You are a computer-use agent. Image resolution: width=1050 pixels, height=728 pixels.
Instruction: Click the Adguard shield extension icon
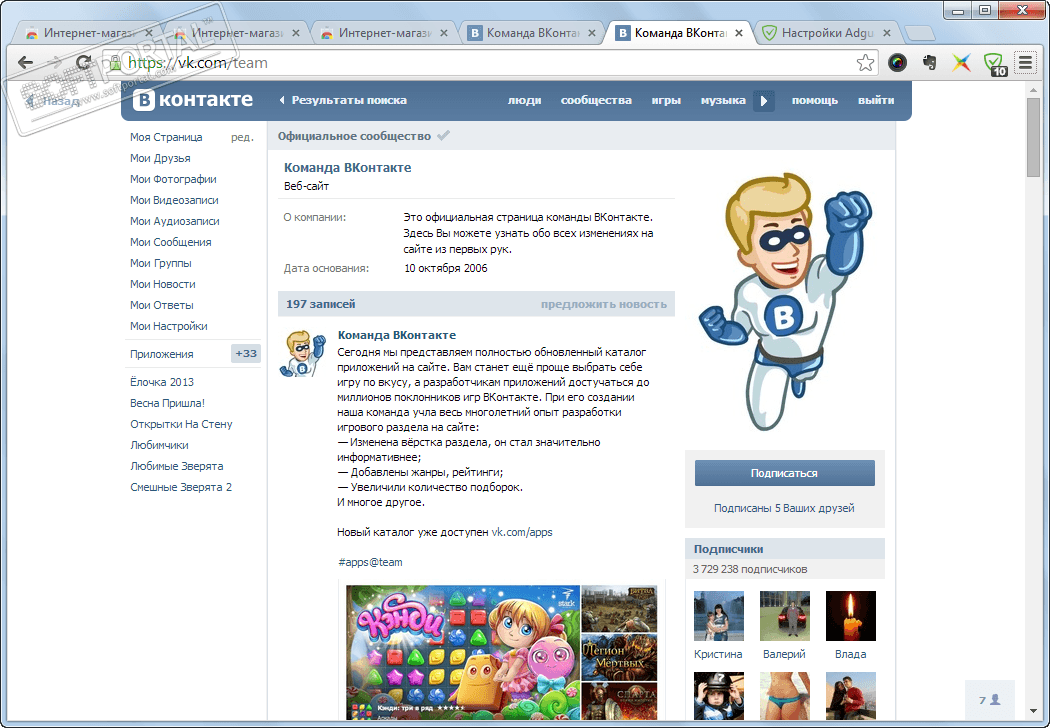[994, 63]
